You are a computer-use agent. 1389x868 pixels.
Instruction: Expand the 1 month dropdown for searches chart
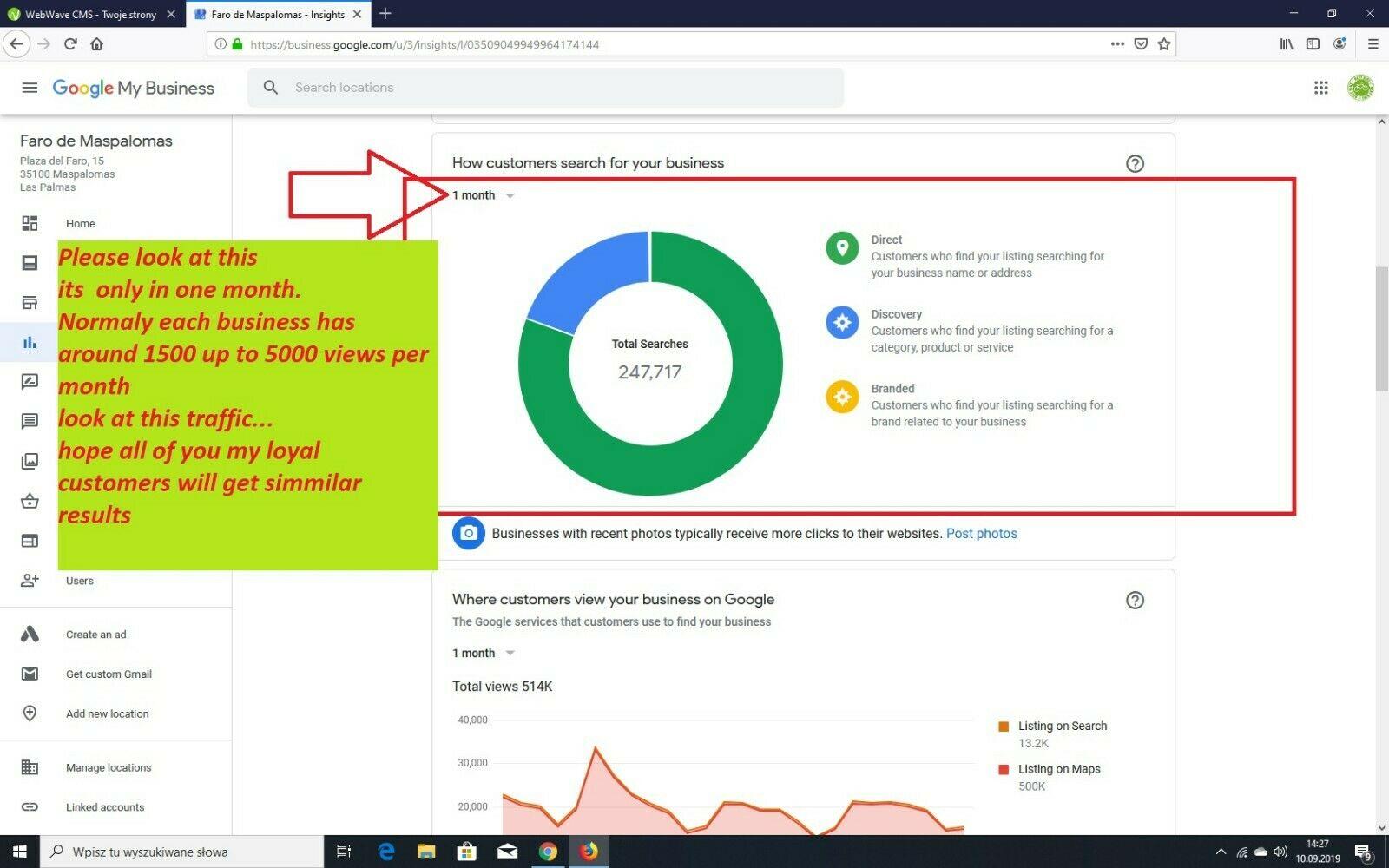click(483, 195)
